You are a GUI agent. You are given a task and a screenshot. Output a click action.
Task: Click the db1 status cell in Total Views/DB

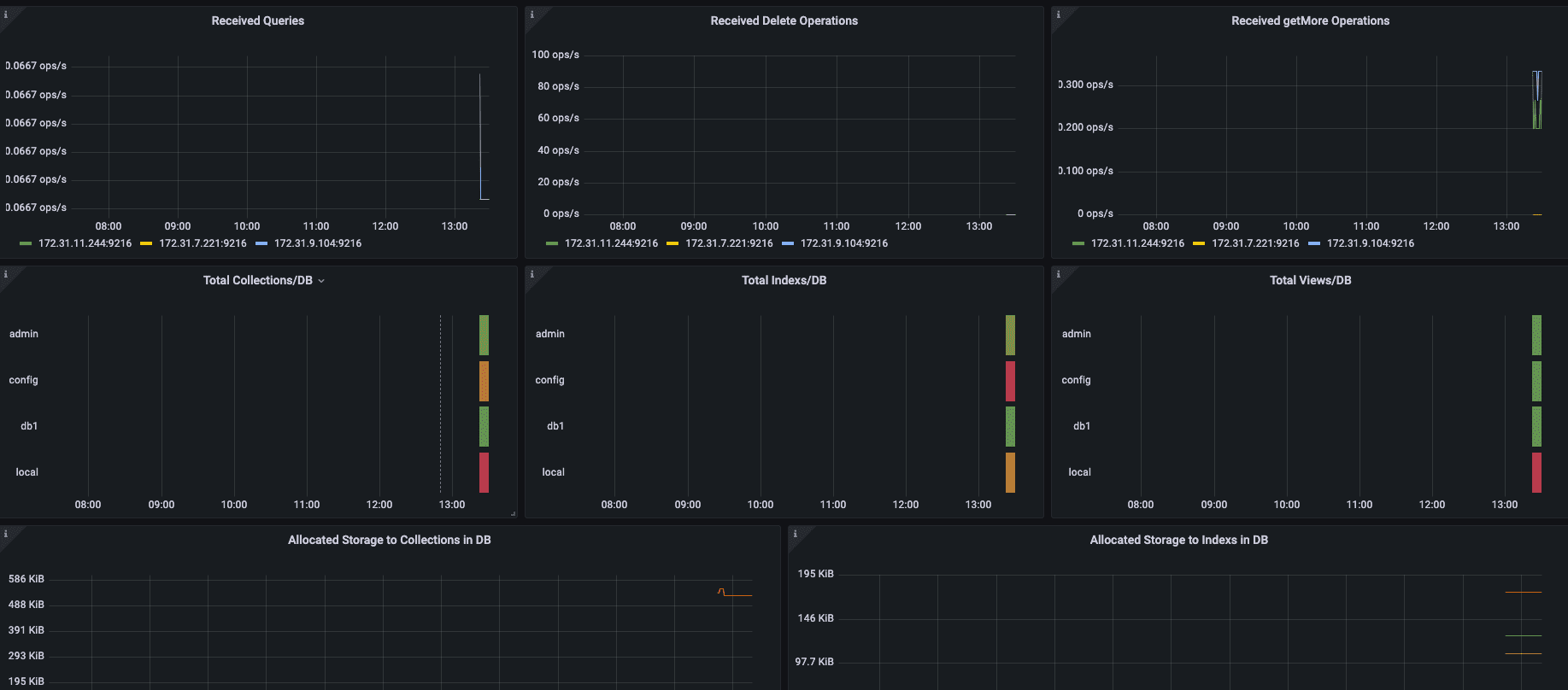tap(1536, 426)
